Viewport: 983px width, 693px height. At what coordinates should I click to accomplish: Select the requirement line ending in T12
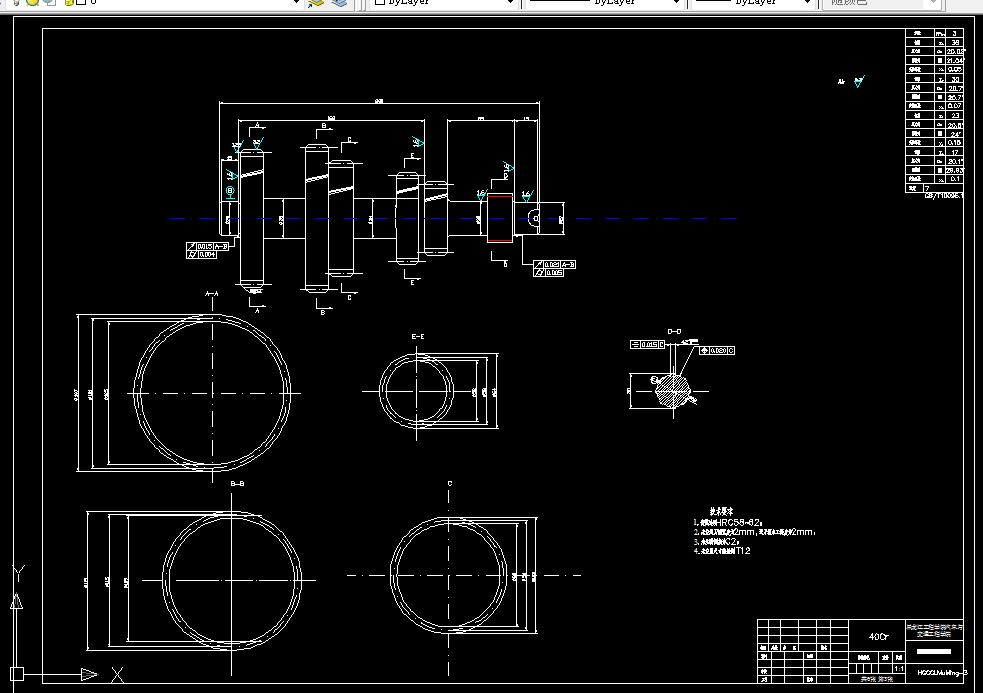(722, 551)
